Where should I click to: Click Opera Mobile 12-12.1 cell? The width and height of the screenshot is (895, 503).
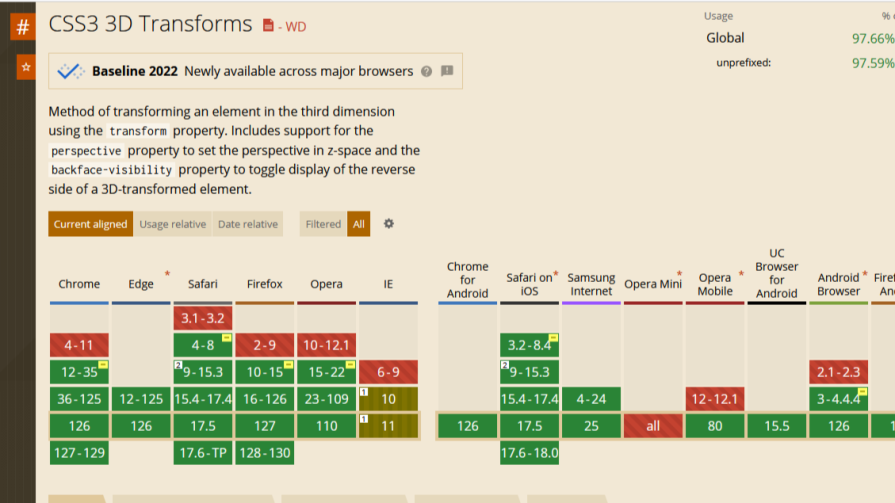pyautogui.click(x=715, y=399)
